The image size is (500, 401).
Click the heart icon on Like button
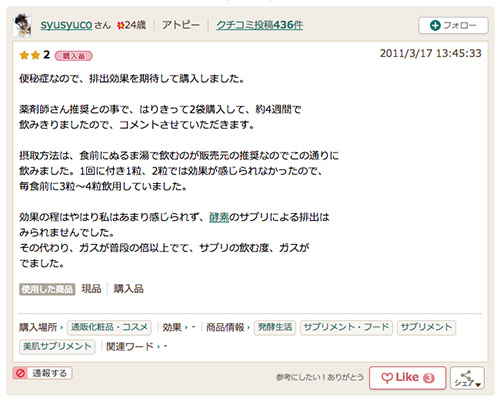(387, 378)
